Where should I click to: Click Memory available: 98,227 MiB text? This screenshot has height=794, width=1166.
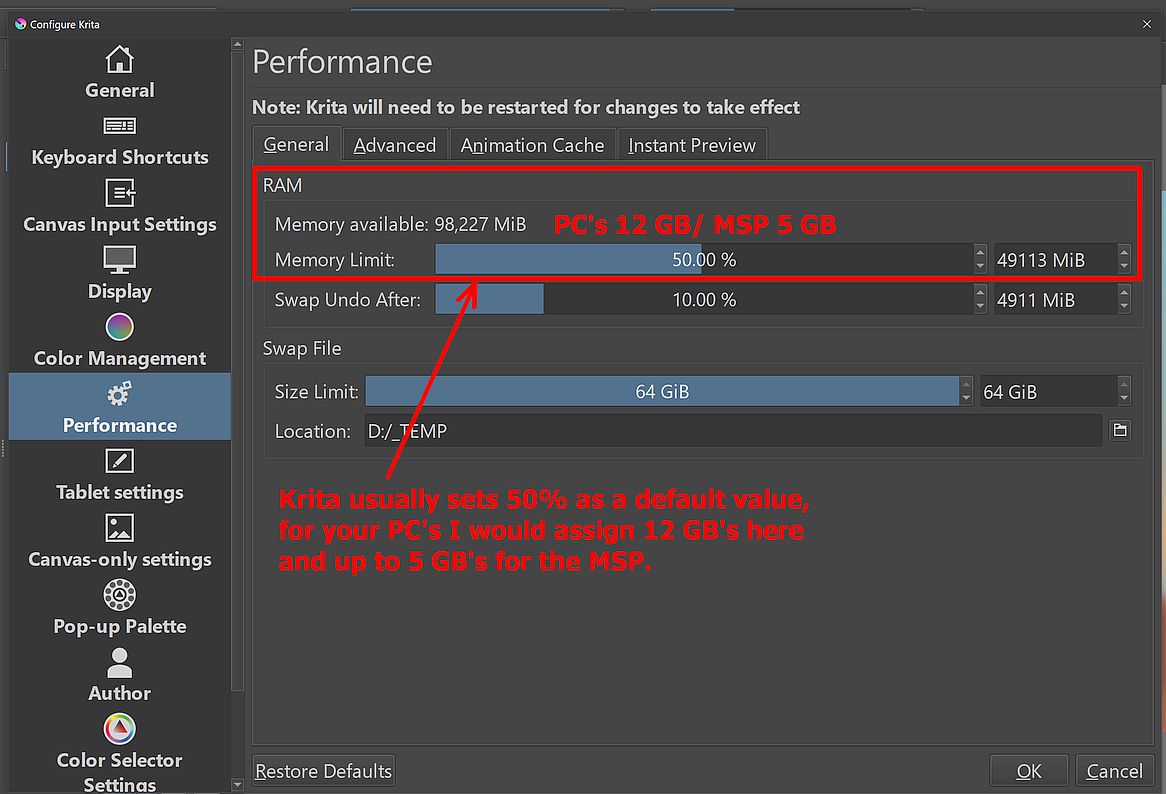tap(400, 224)
